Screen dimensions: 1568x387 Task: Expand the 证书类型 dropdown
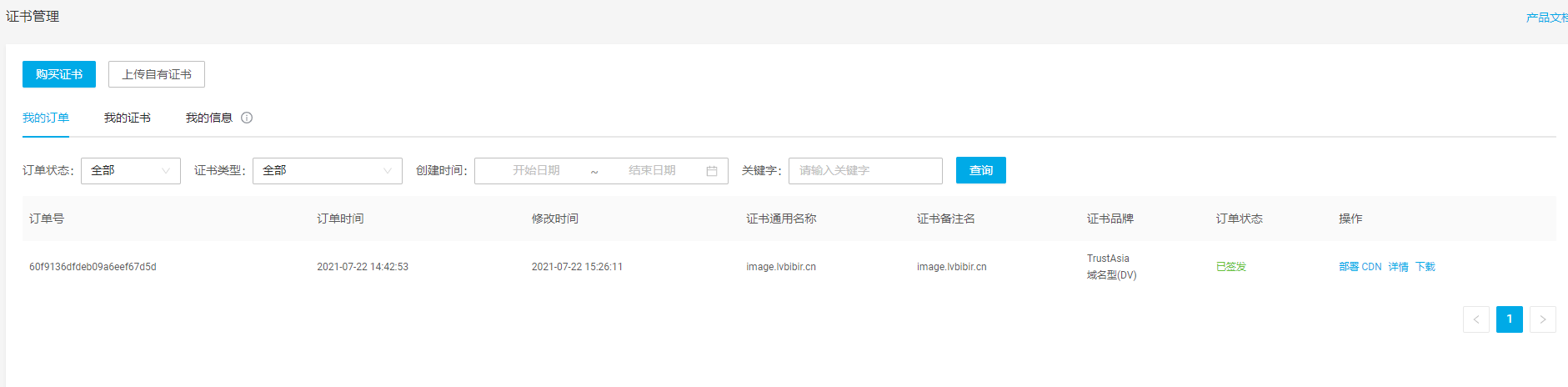(x=327, y=170)
